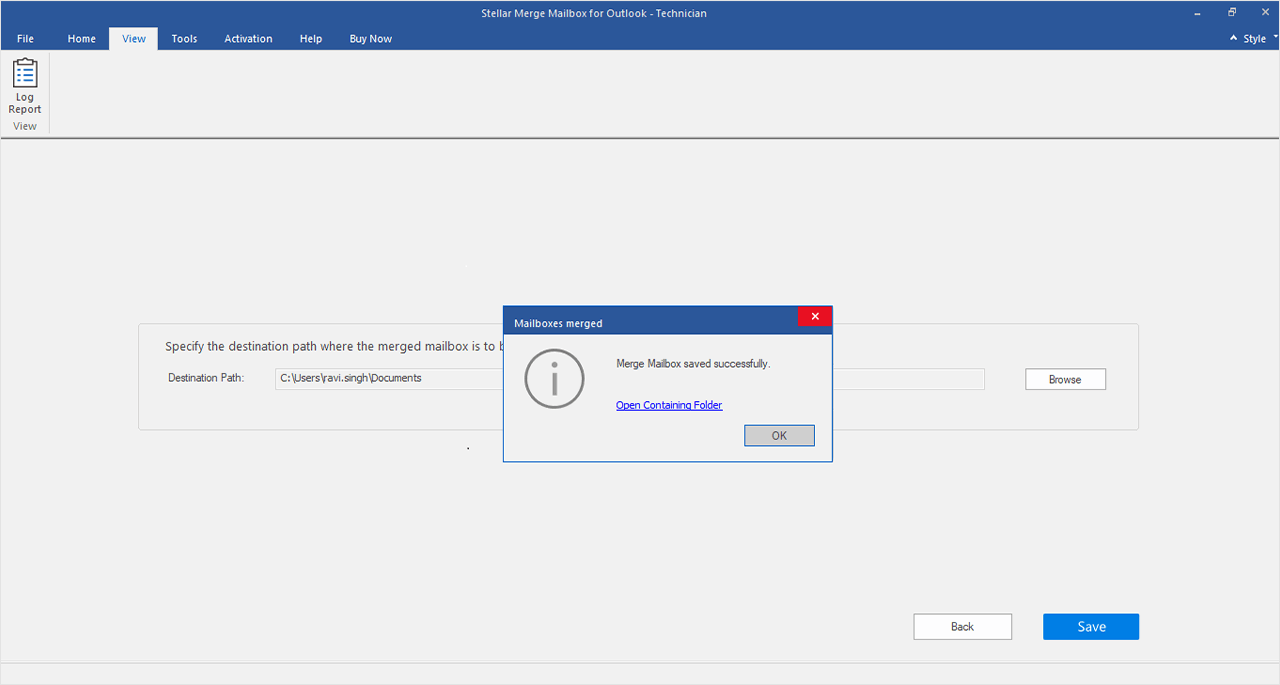Click OK in Mailboxes merged dialog

(779, 435)
